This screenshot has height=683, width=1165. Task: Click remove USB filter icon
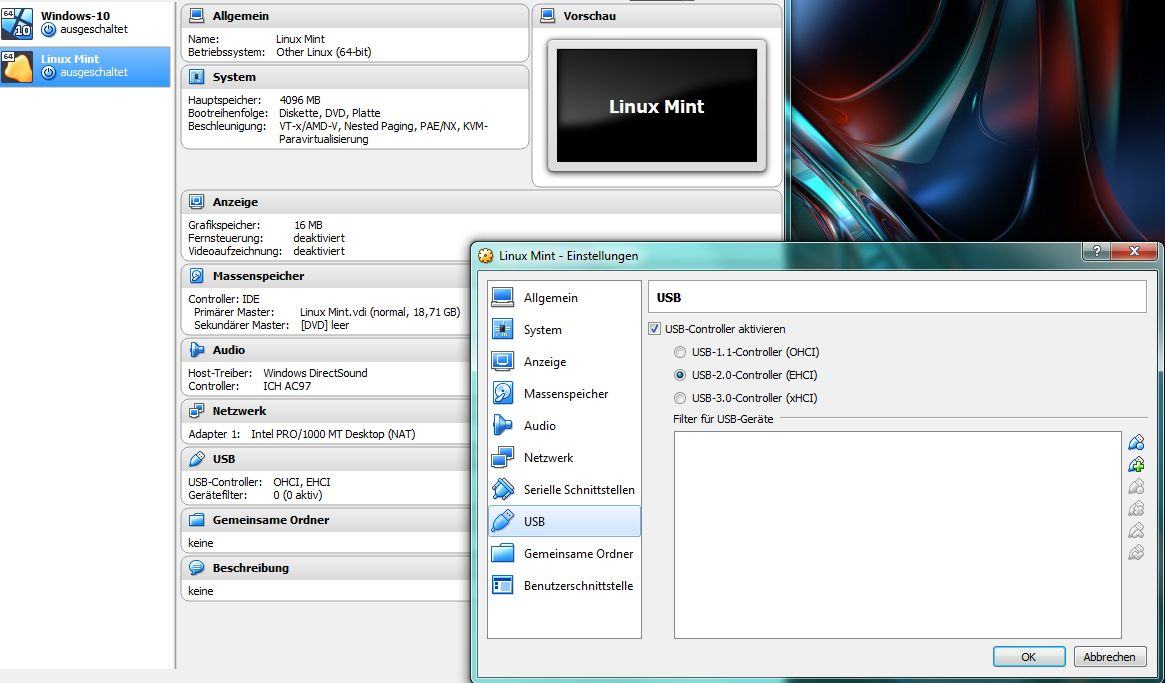tap(1136, 508)
